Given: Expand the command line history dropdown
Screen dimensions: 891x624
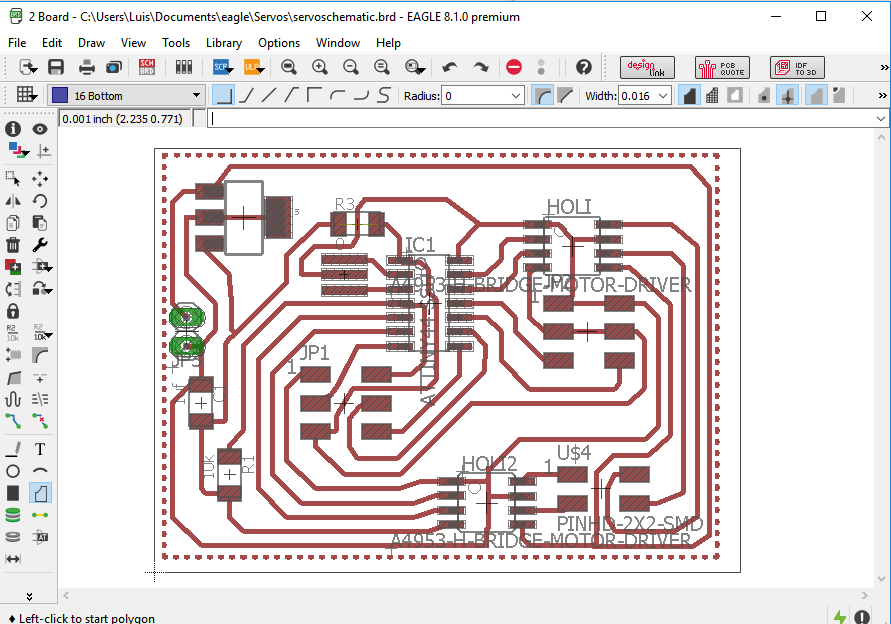Looking at the screenshot, I should pos(881,118).
